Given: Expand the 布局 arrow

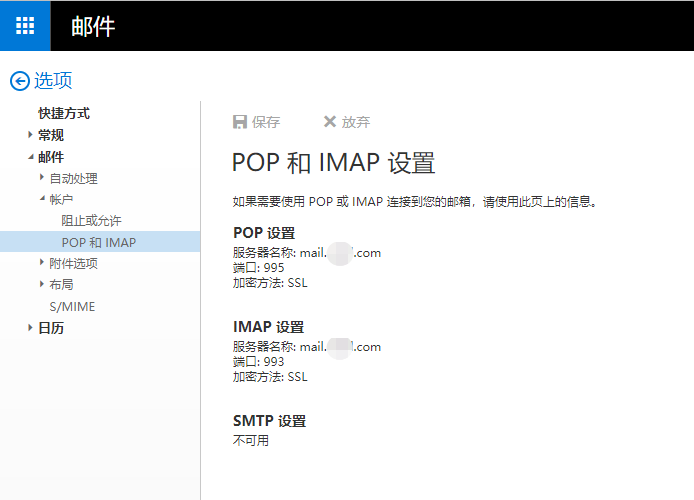Looking at the screenshot, I should 42,284.
